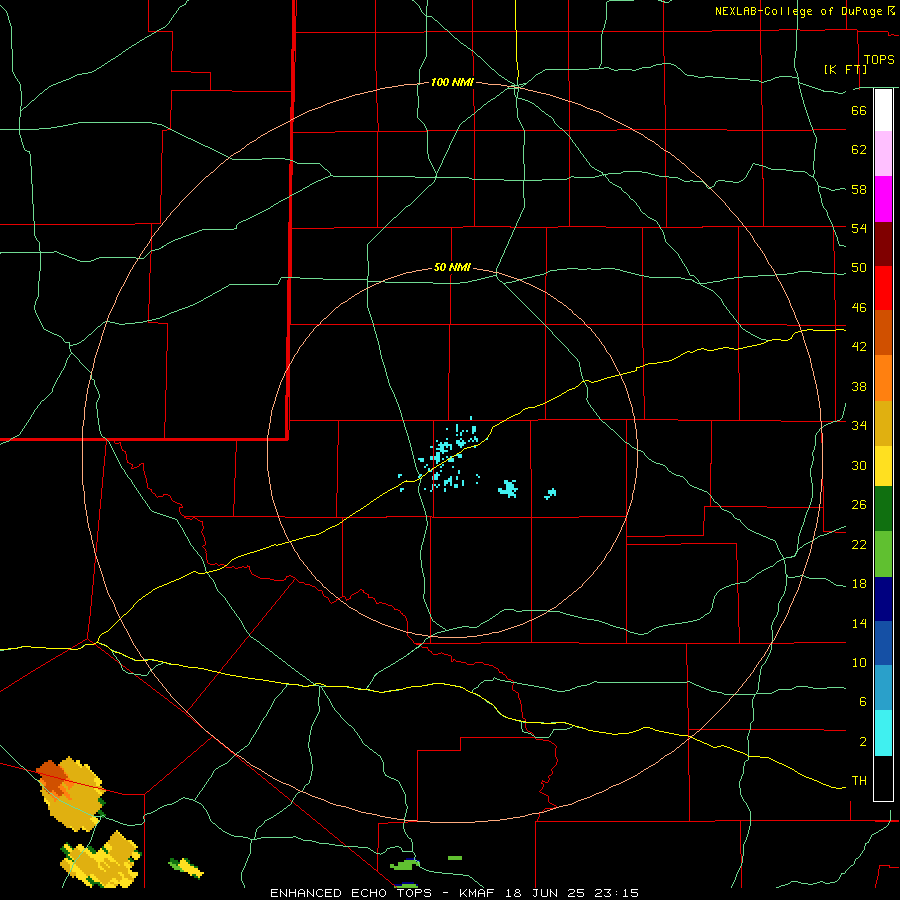The image size is (900, 900).
Task: Click the bright red 46-50 legend swatch
Action: 883,288
